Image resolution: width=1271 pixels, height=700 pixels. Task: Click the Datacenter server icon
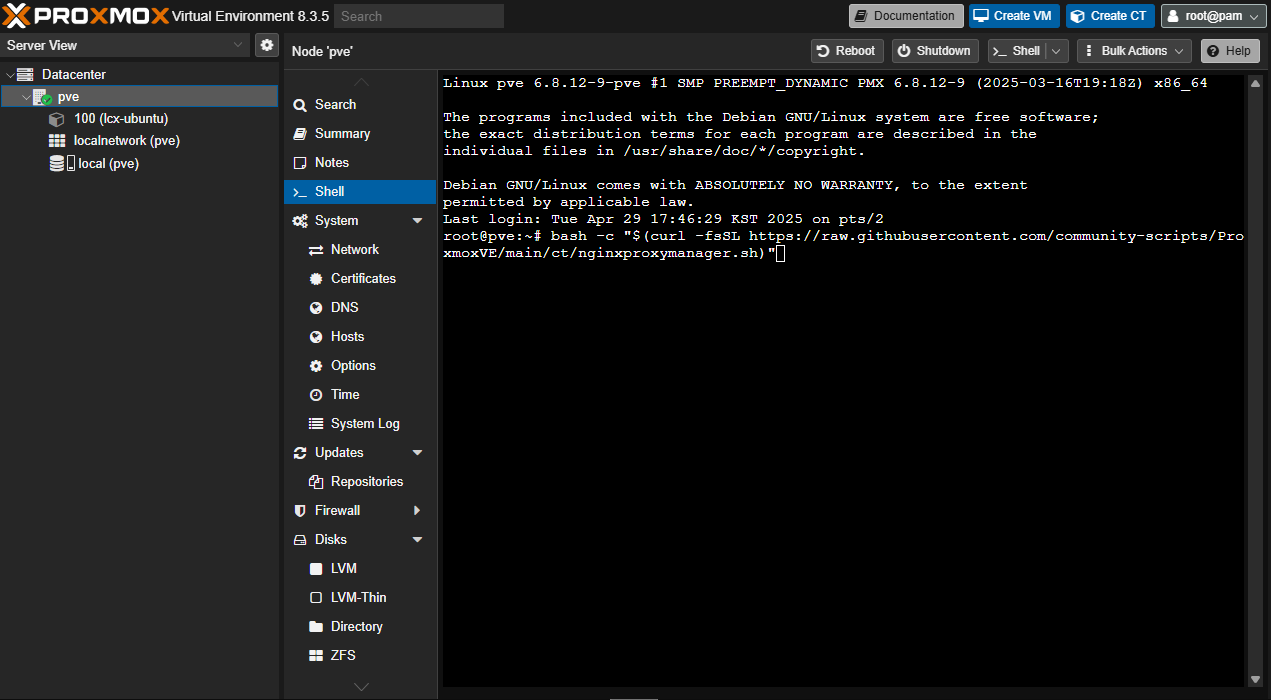click(25, 74)
